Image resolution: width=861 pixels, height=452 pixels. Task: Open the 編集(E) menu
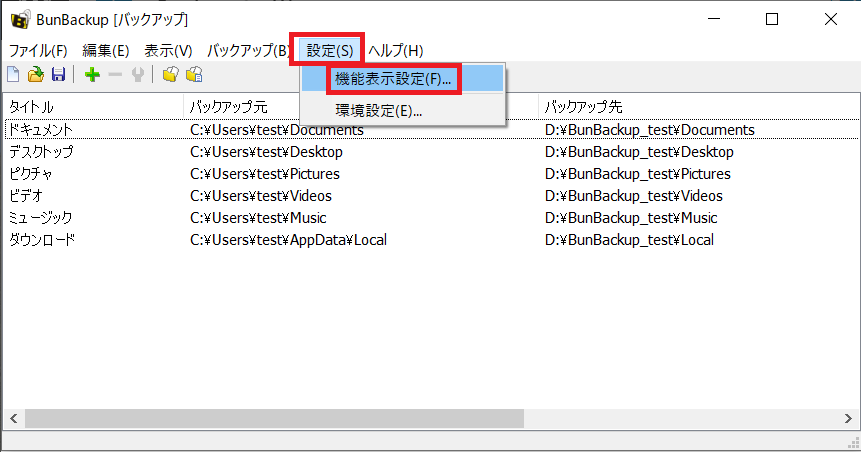pos(105,51)
